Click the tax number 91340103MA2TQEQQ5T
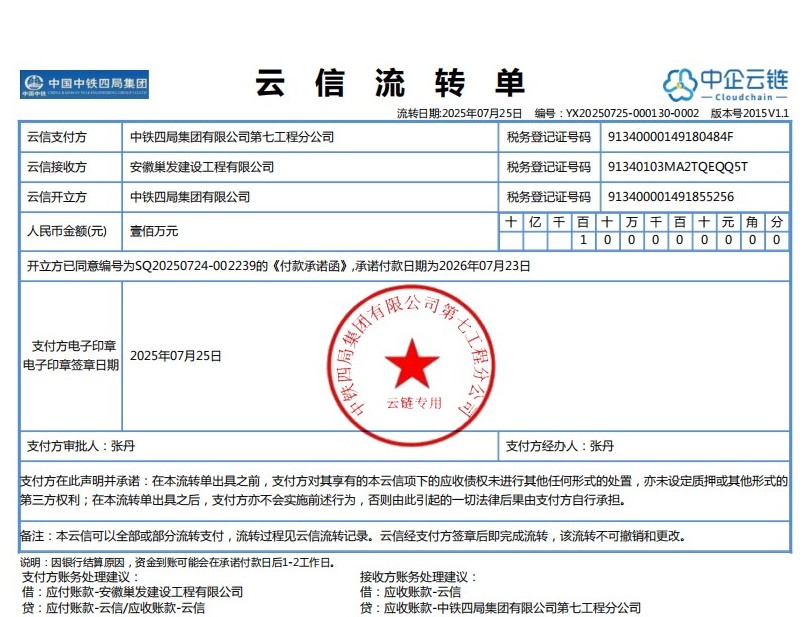The image size is (810, 617). 677,167
